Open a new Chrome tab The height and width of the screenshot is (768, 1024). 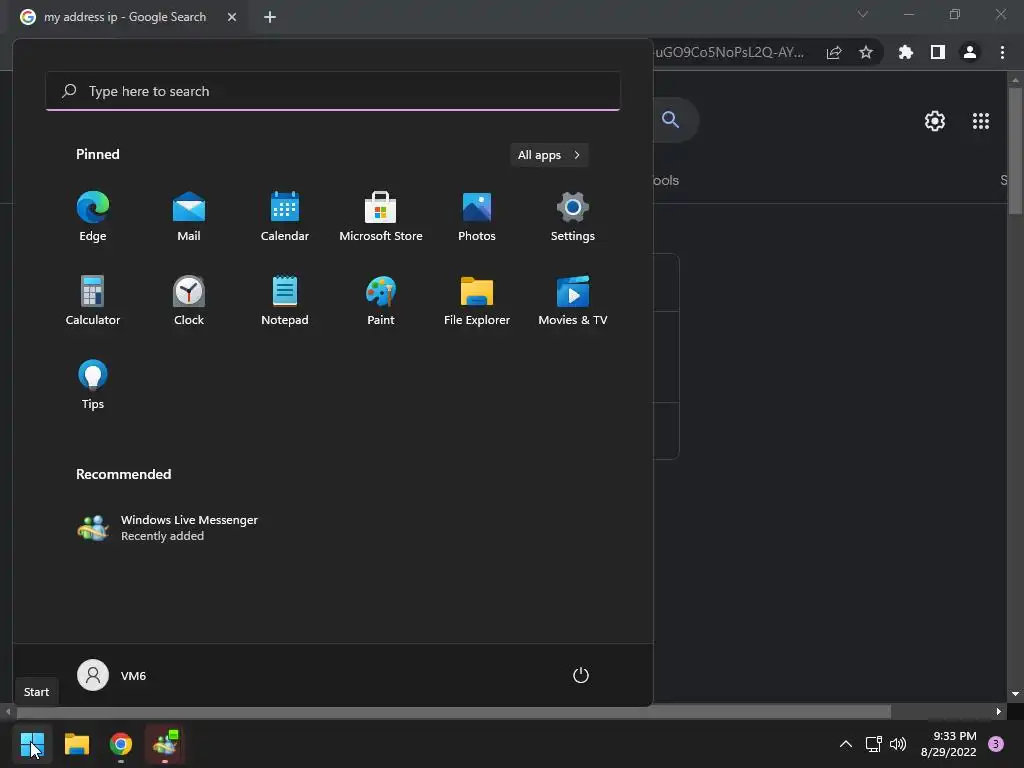point(270,17)
